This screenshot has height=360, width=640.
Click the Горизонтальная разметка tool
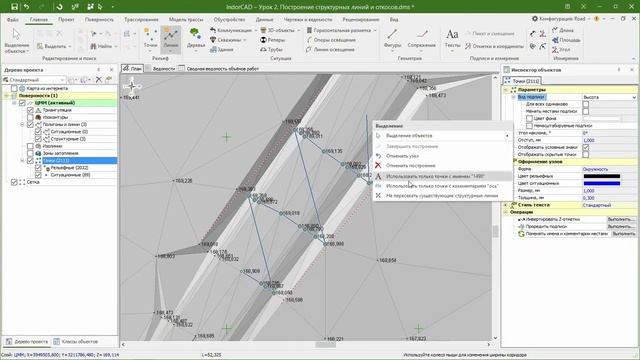coord(341,30)
